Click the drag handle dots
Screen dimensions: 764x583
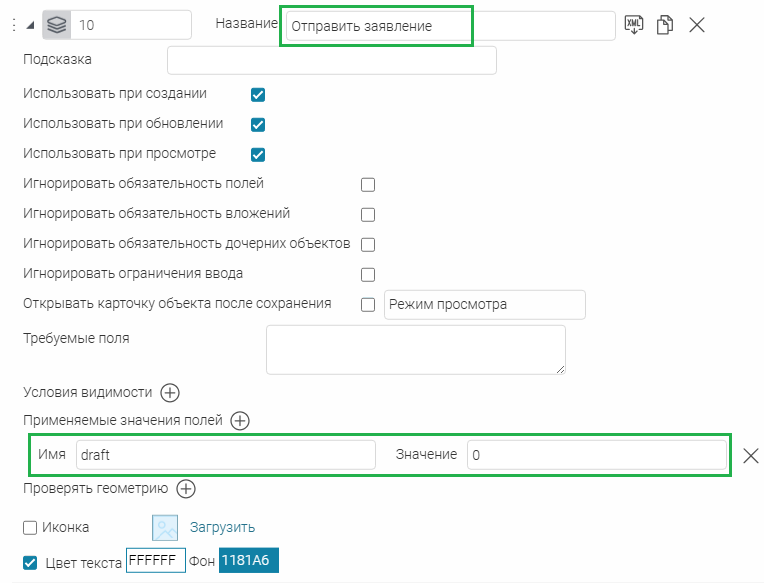coord(12,25)
